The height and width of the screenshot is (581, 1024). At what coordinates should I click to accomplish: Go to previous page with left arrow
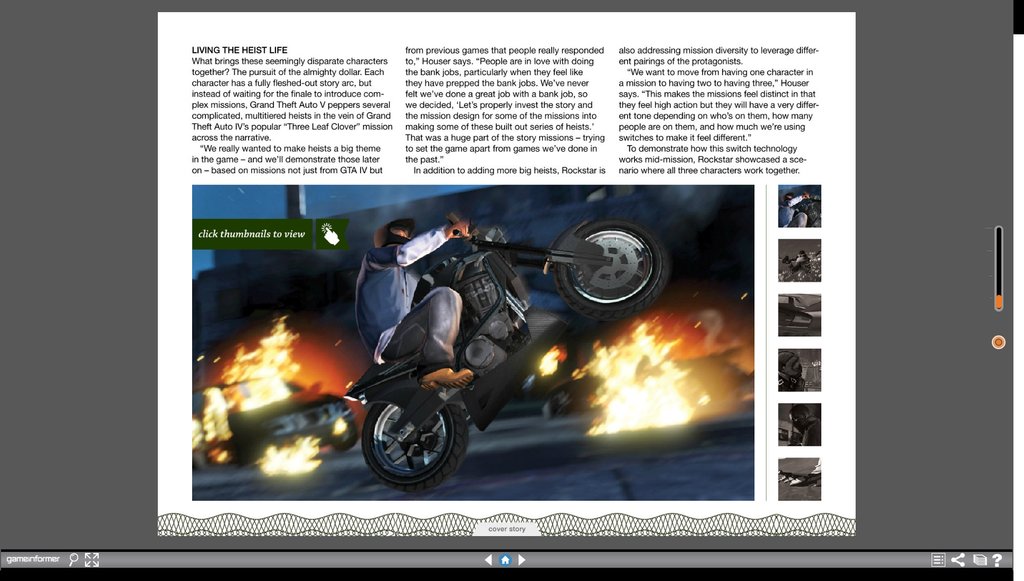[488, 560]
